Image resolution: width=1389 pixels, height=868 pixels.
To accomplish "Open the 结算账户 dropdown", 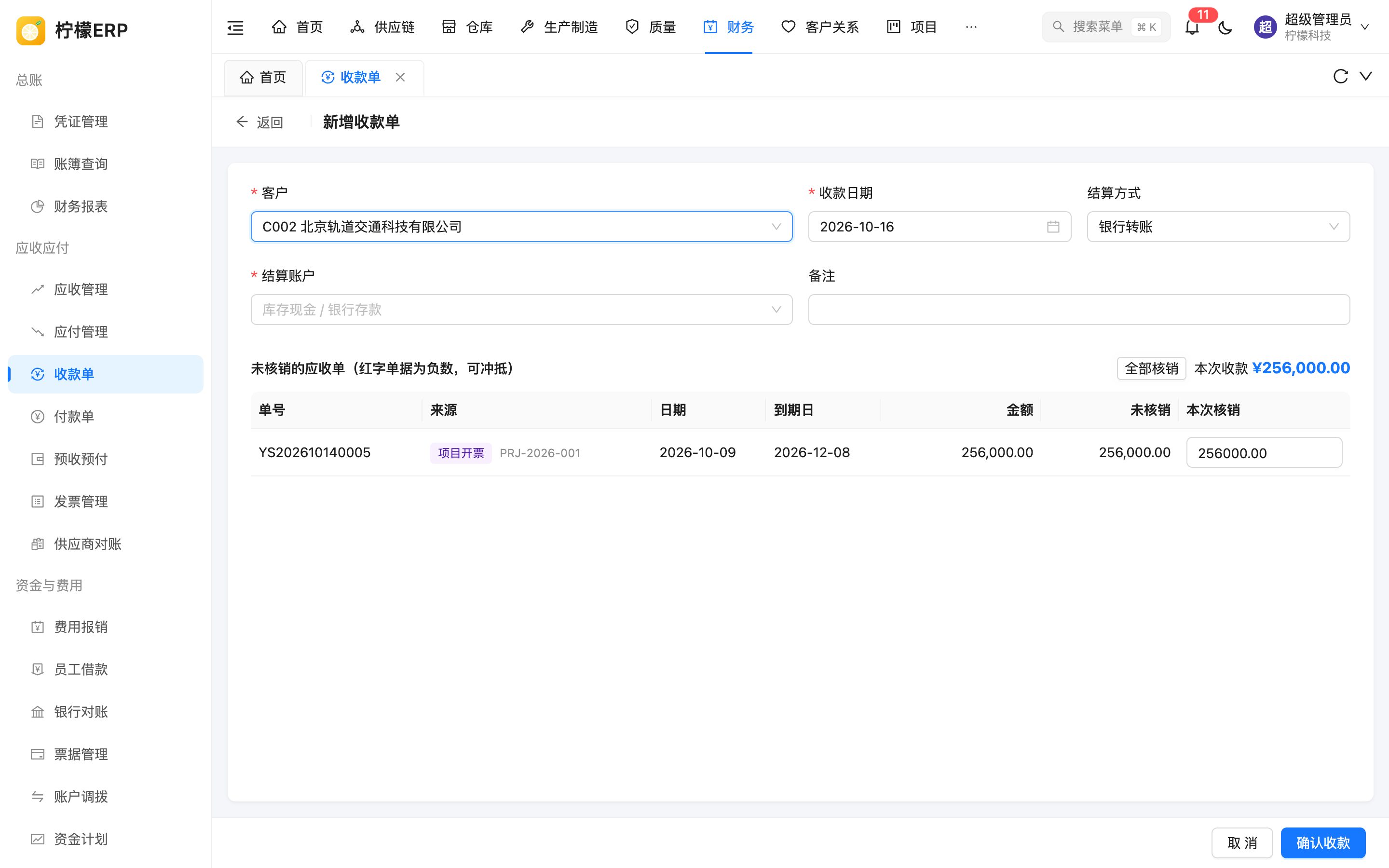I will click(x=521, y=310).
